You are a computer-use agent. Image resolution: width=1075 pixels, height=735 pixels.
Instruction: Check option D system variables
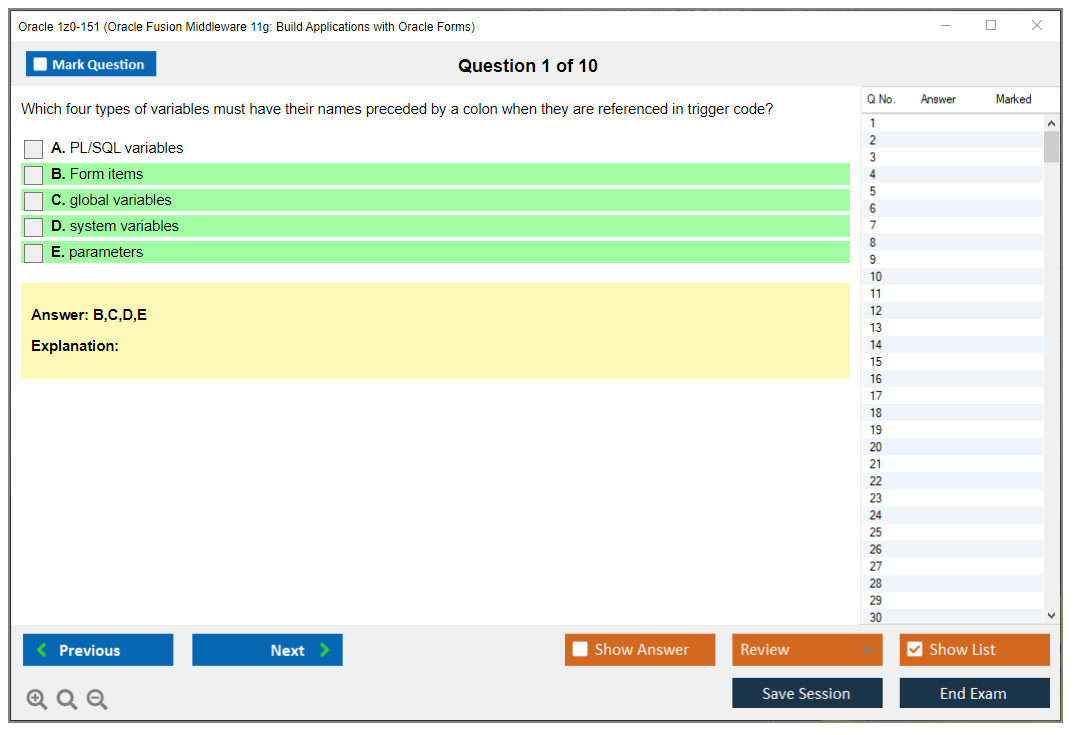[34, 227]
